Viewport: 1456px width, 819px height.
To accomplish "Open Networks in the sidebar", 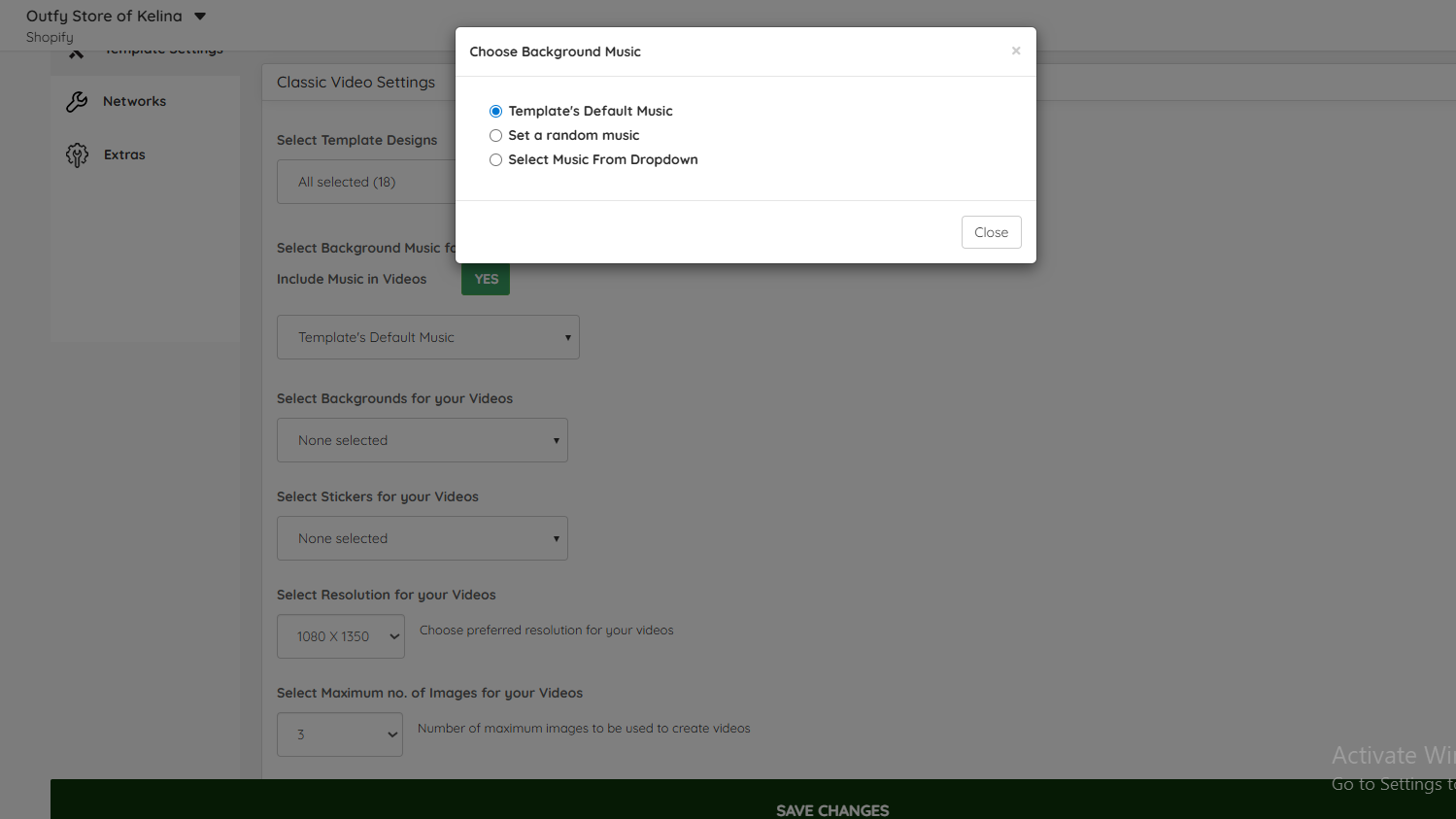I will point(134,101).
